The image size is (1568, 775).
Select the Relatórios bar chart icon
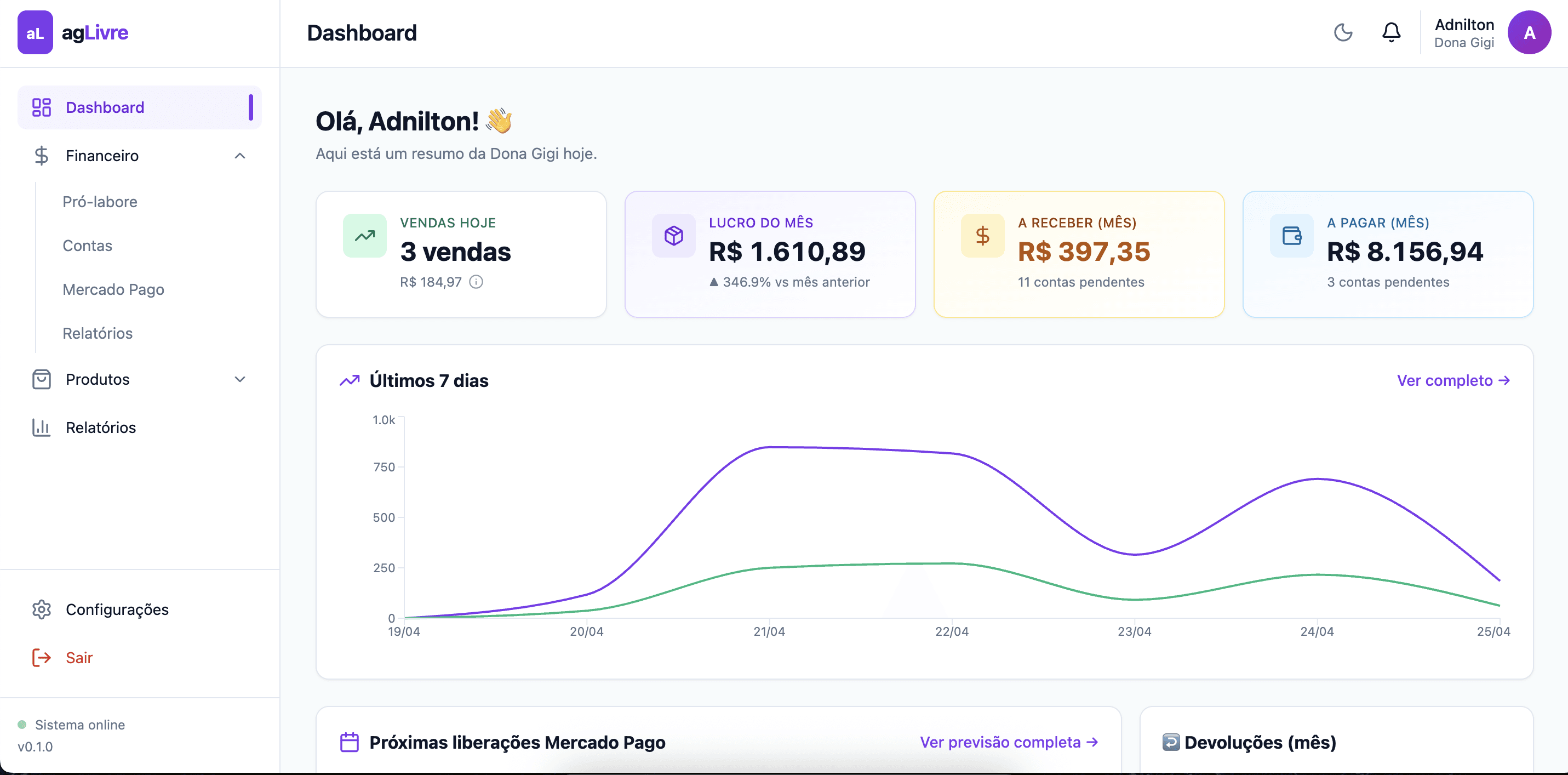[x=41, y=428]
